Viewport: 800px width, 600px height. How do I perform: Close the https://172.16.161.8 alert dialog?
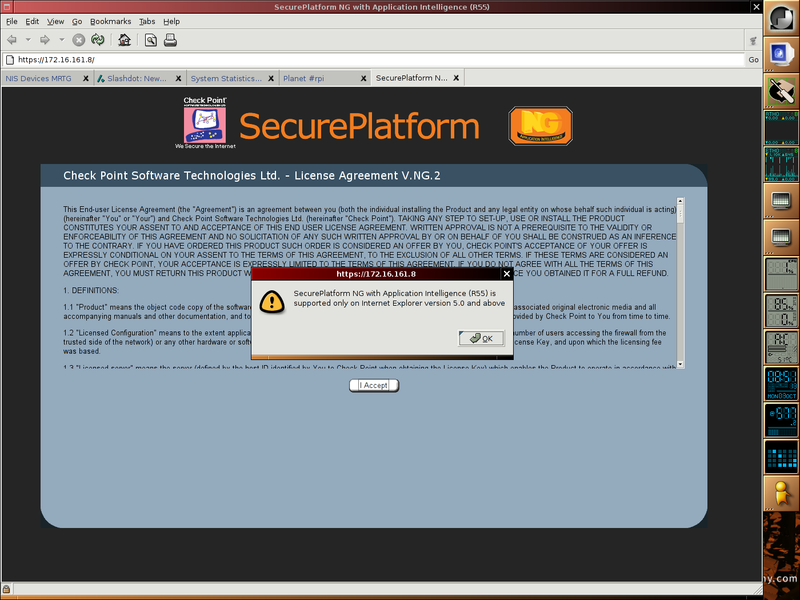[x=507, y=274]
